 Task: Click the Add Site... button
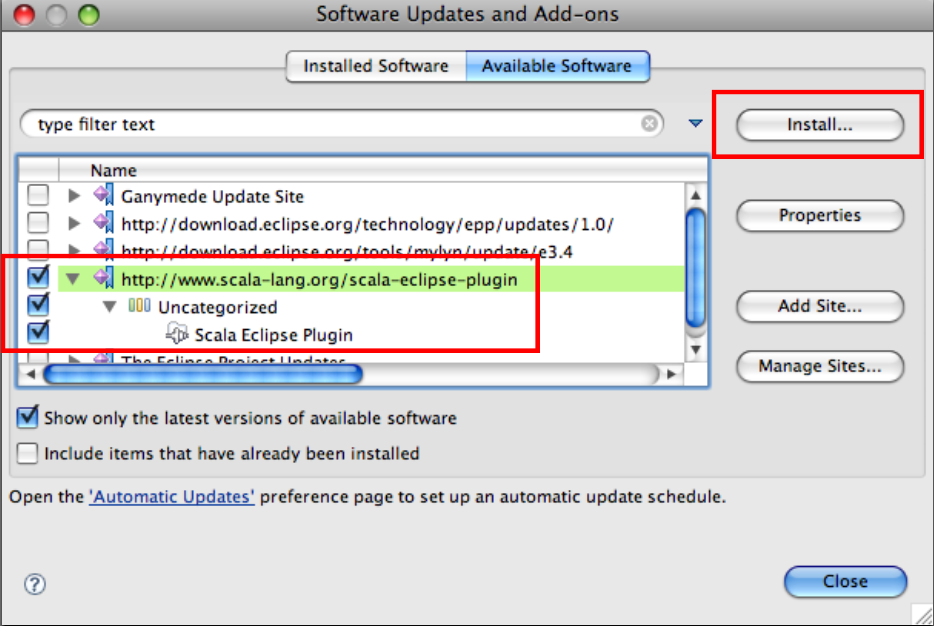click(x=820, y=306)
